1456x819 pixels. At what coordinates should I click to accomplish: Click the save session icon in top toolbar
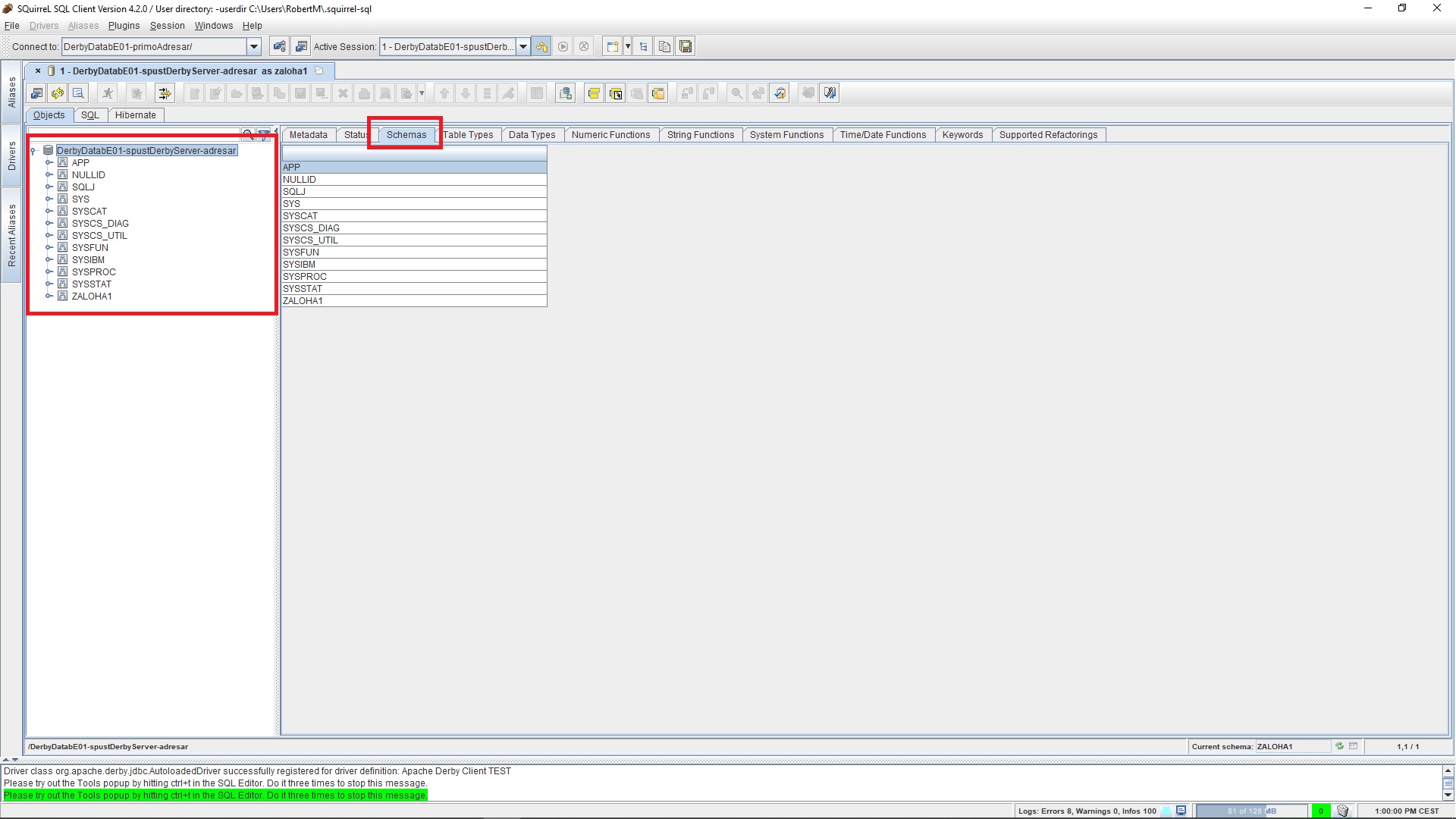[686, 47]
